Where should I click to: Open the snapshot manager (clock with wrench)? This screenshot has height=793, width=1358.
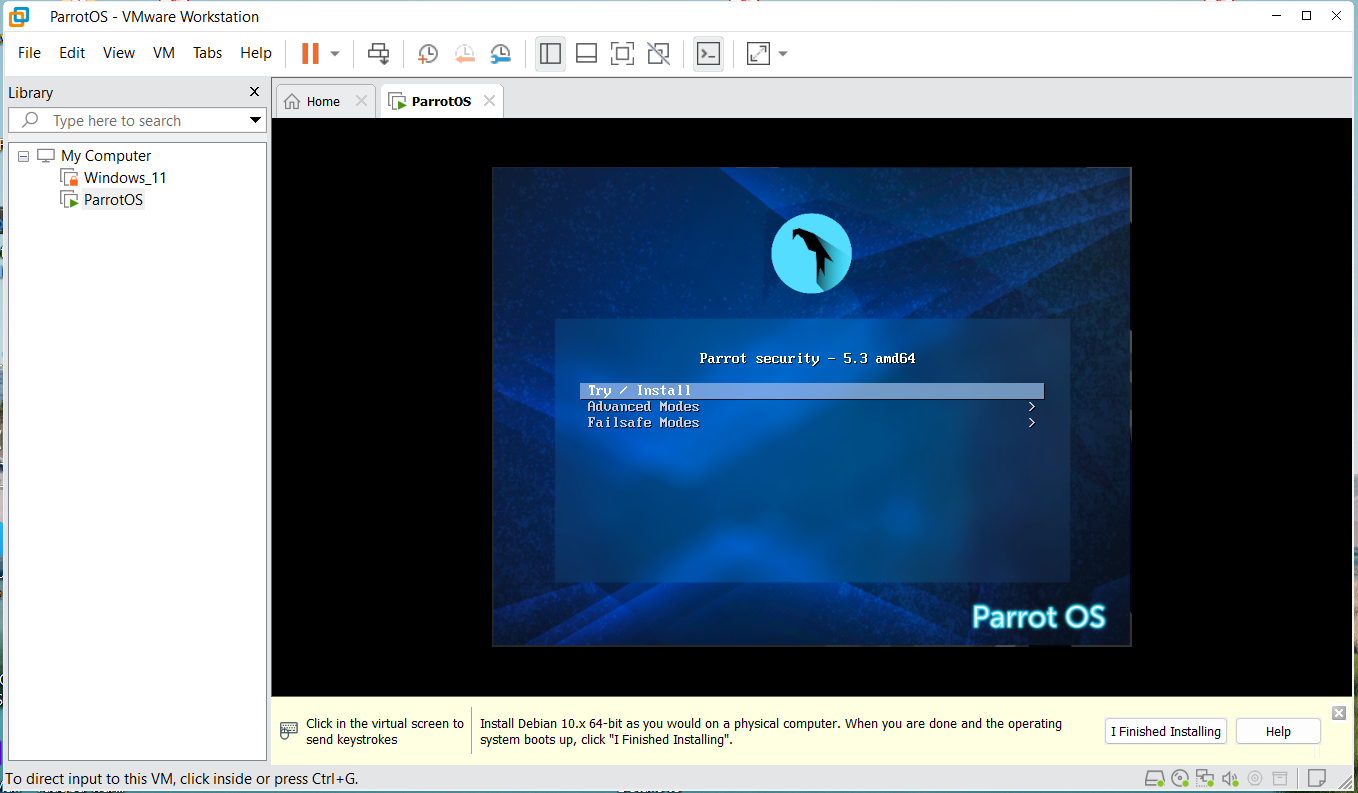(x=500, y=54)
